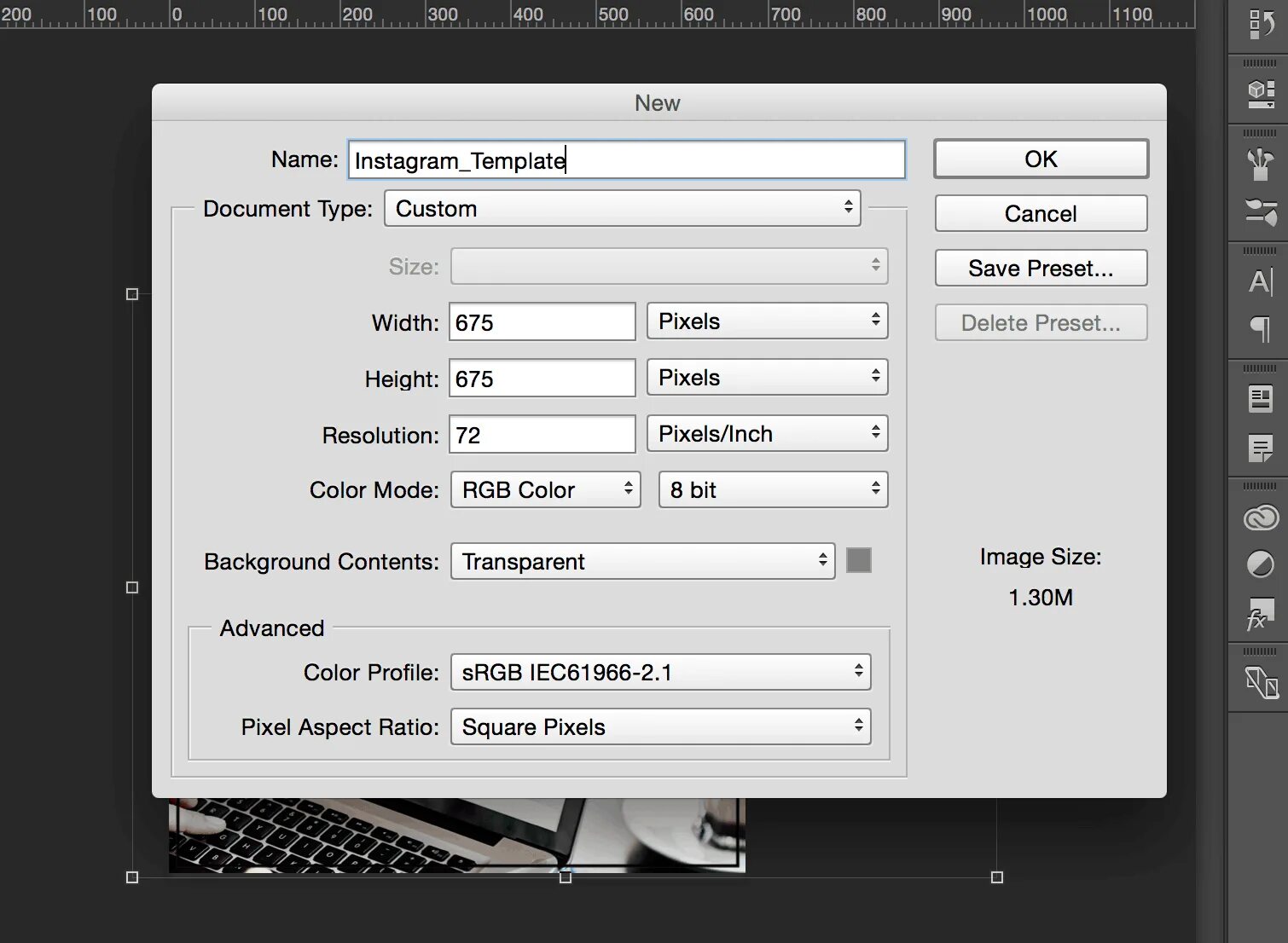
Task: Open the Color Mode RGB Color dropdown
Action: click(545, 489)
